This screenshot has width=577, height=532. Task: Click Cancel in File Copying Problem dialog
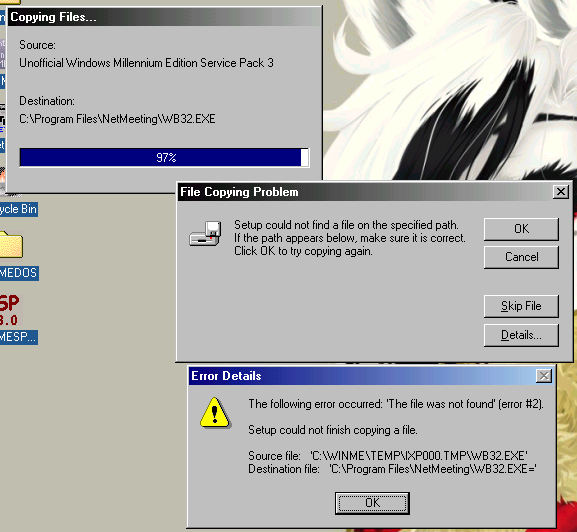pyautogui.click(x=521, y=257)
